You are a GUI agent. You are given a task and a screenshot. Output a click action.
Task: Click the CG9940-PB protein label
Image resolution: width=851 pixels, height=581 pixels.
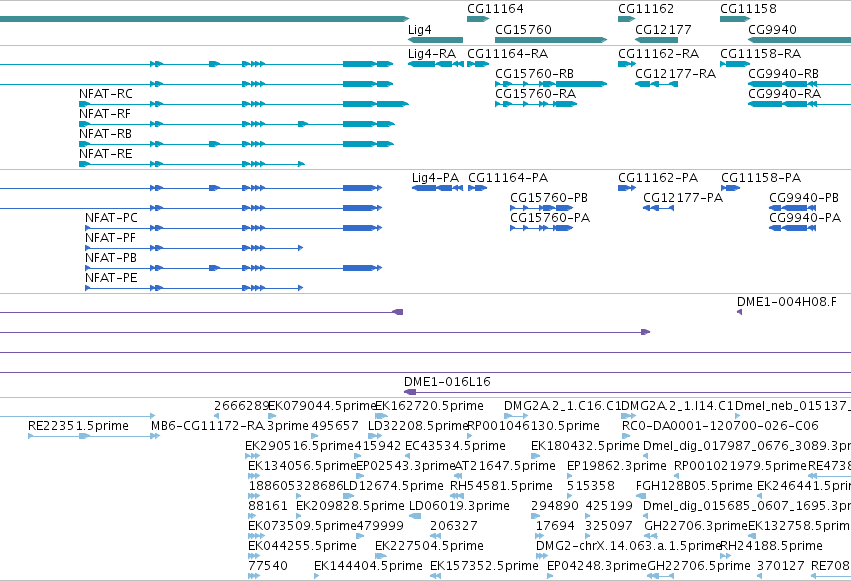(804, 198)
